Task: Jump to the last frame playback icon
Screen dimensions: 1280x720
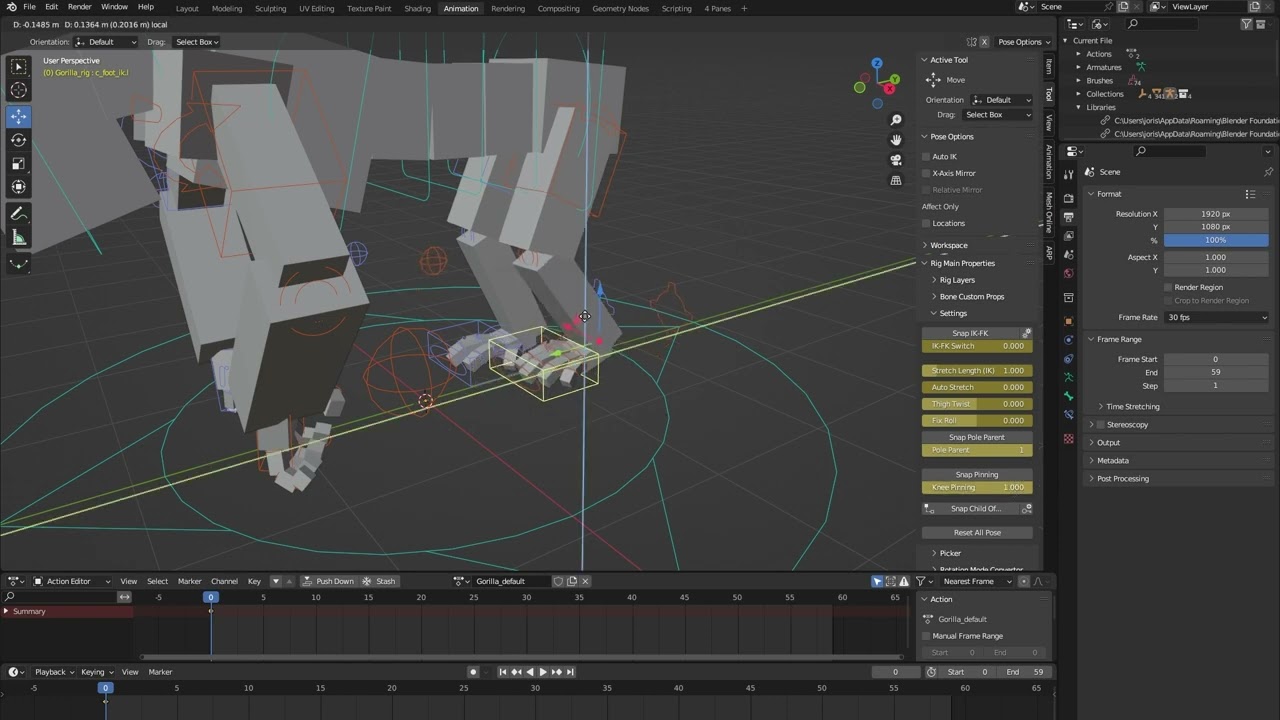Action: 570,672
